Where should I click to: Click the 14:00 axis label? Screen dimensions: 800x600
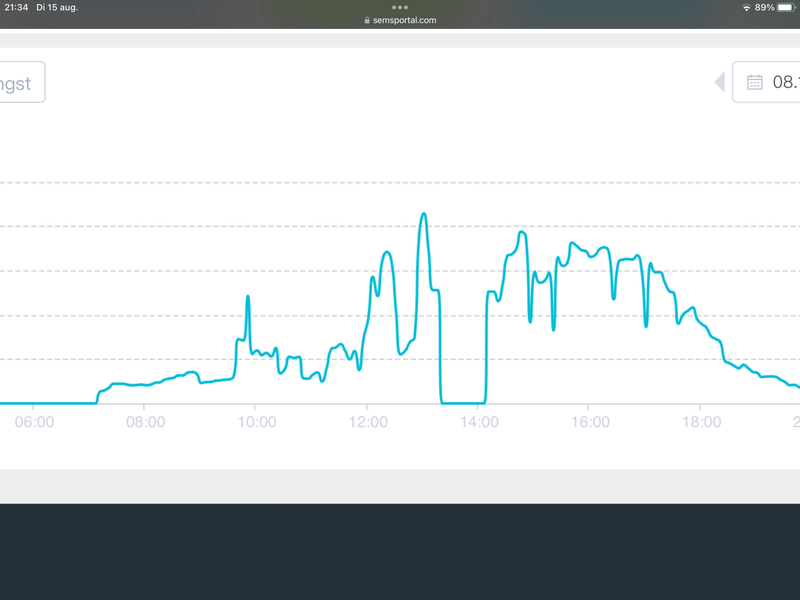pos(479,422)
